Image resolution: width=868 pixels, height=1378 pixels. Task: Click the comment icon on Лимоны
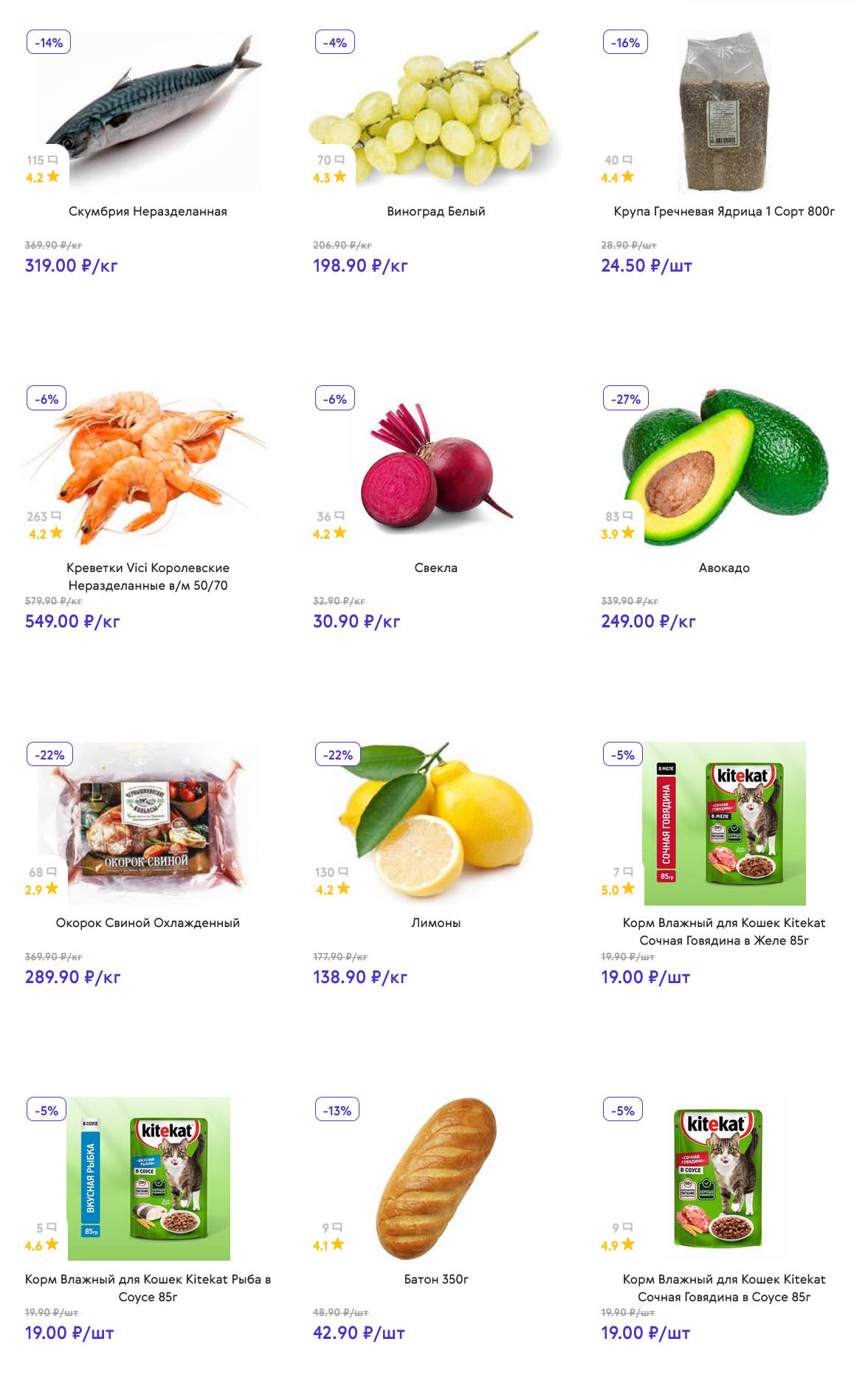tap(343, 872)
